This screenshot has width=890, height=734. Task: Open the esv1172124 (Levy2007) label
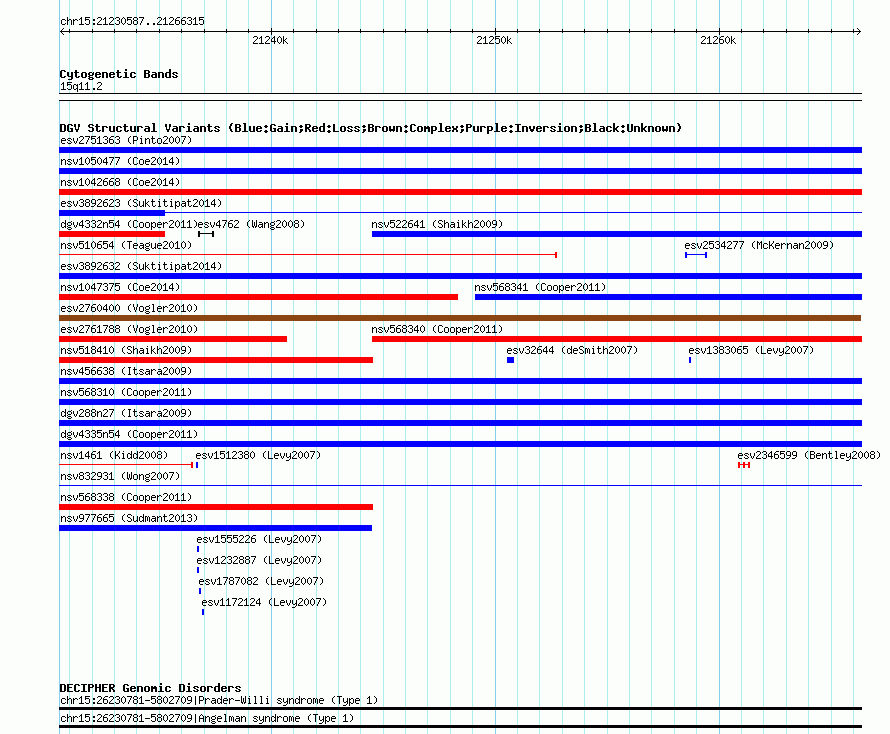264,602
